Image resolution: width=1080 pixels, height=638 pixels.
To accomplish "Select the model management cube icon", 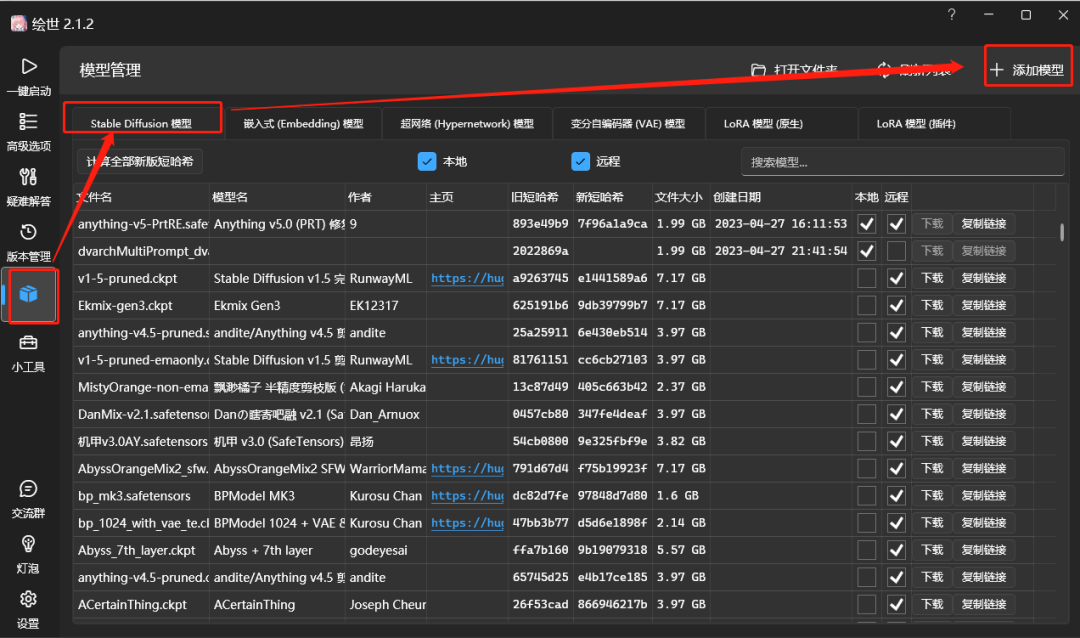I will [28, 294].
